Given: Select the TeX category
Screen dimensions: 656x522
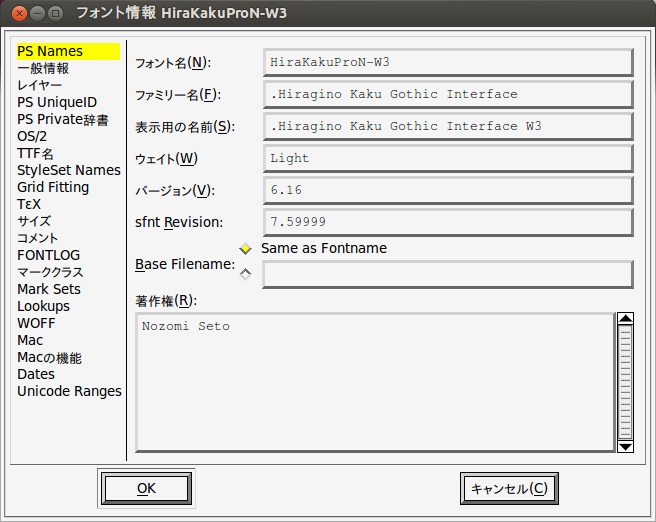Looking at the screenshot, I should (x=29, y=205).
